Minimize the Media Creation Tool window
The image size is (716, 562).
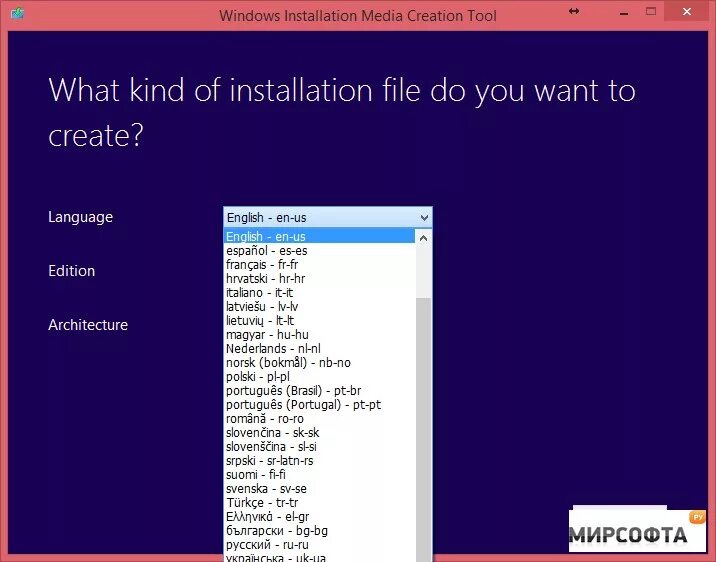pos(624,13)
